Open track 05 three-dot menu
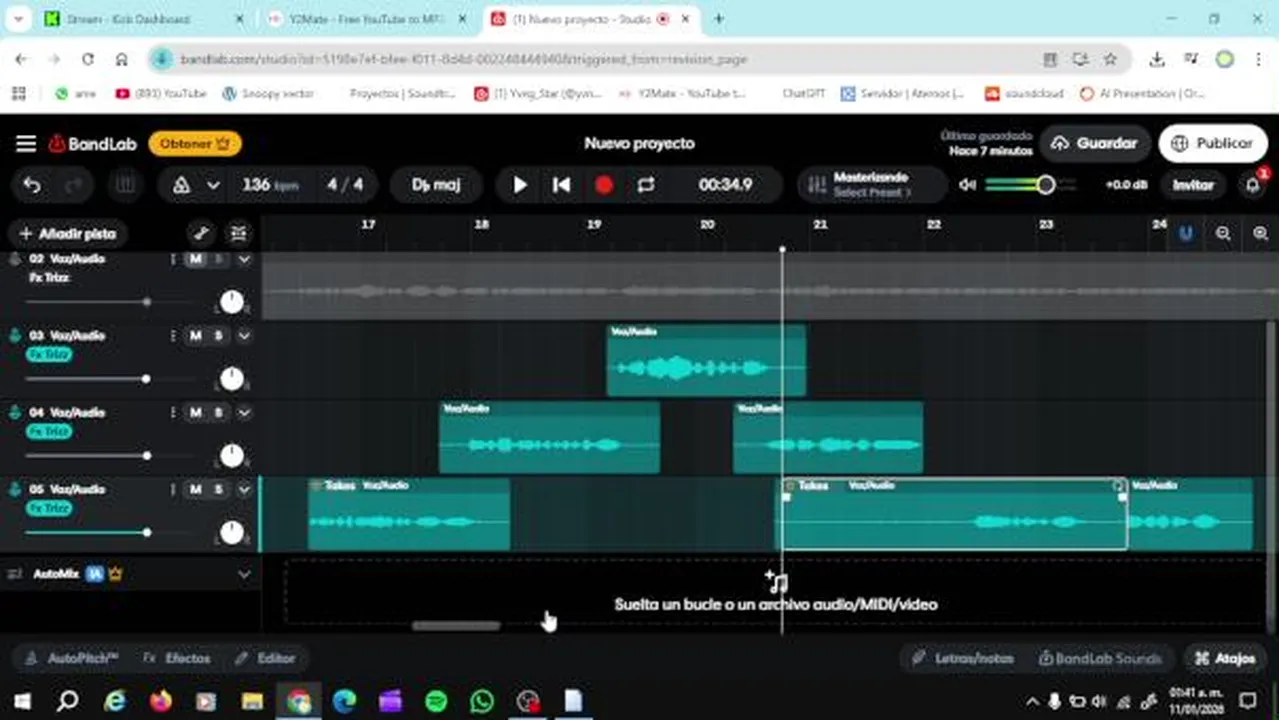The image size is (1279, 720). (x=173, y=490)
